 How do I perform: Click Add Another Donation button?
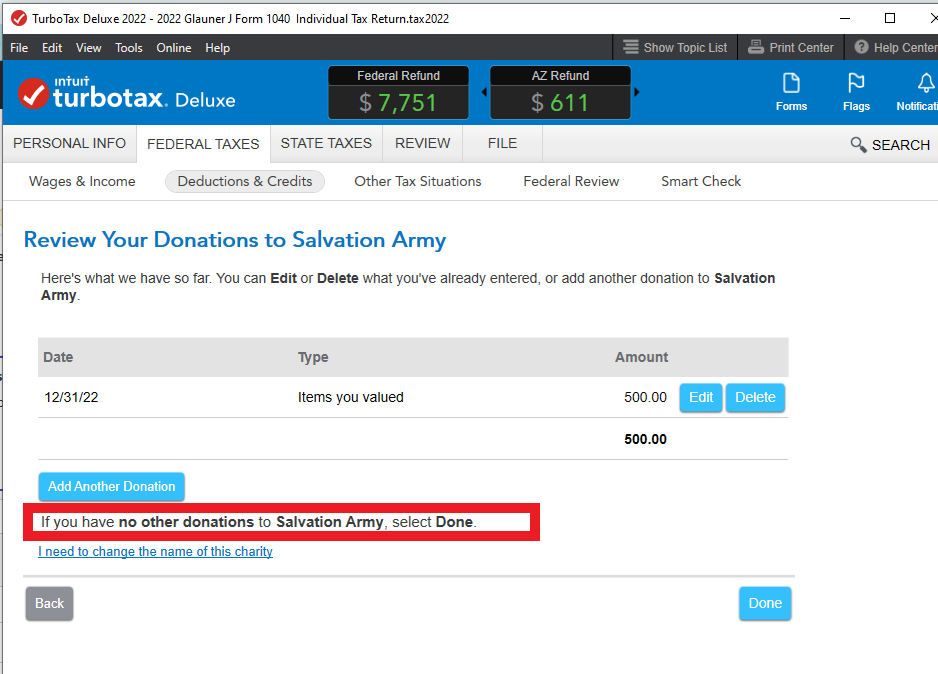coord(111,487)
